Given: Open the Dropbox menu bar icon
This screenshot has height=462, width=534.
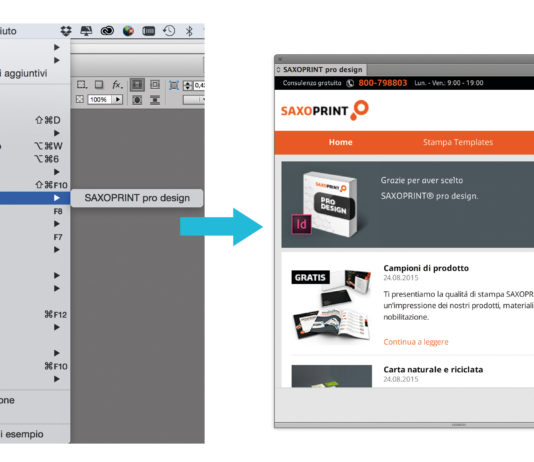Looking at the screenshot, I should pos(66,31).
